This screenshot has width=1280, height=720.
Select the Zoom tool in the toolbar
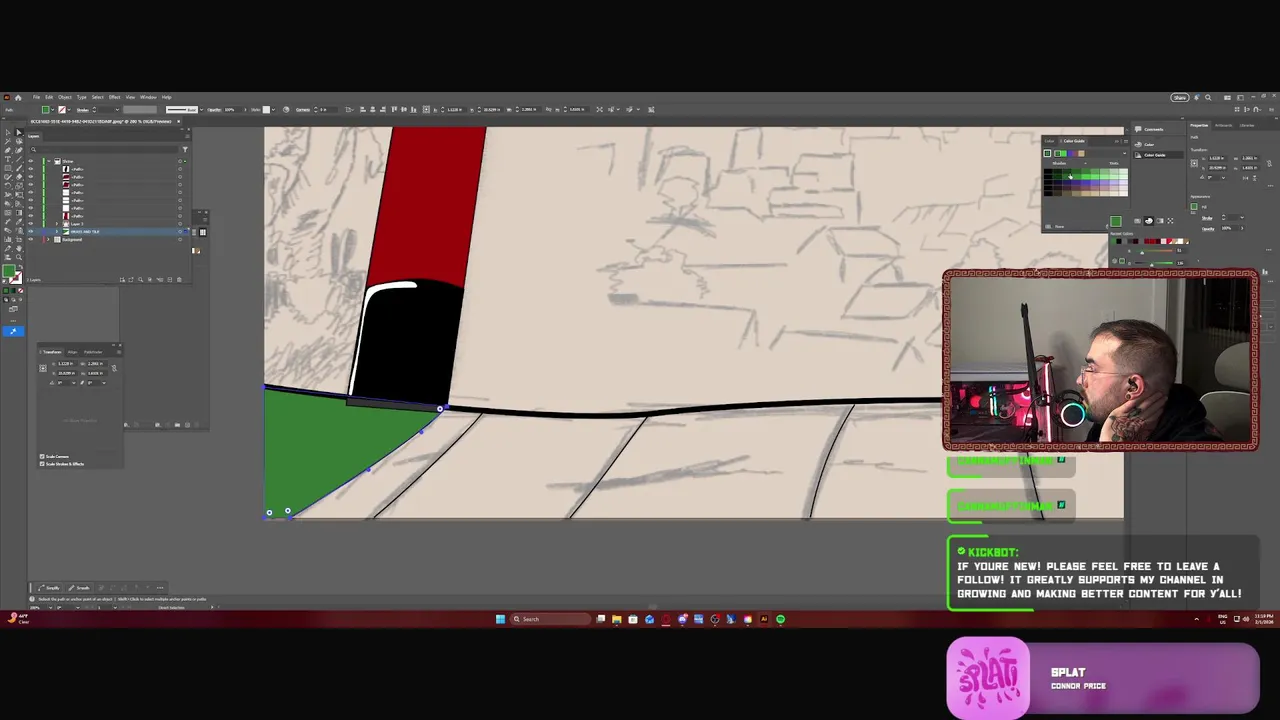click(19, 257)
